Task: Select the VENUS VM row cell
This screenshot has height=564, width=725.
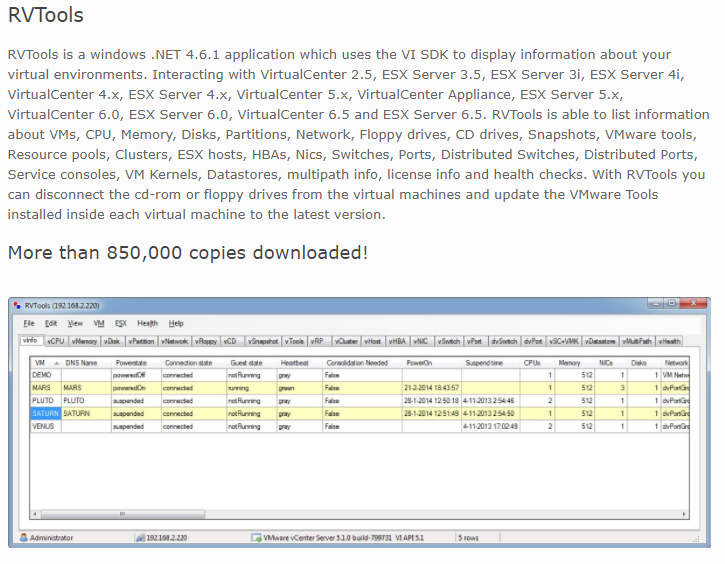Action: 46,426
